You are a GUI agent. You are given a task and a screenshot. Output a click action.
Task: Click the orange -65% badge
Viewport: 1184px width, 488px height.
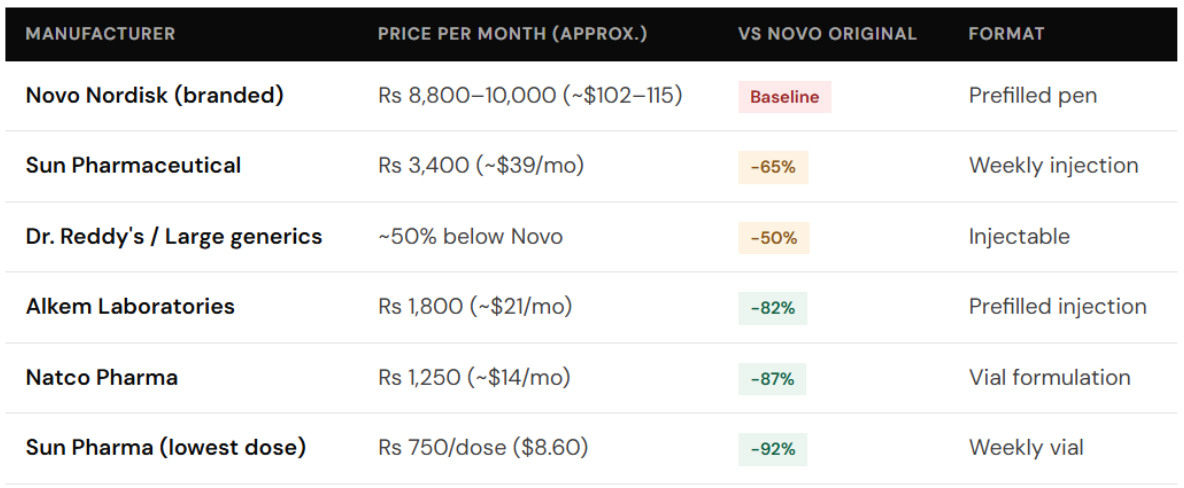(773, 167)
